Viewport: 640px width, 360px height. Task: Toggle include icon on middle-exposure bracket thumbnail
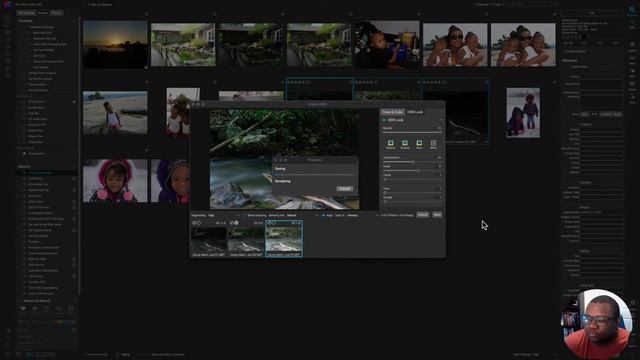[232, 223]
